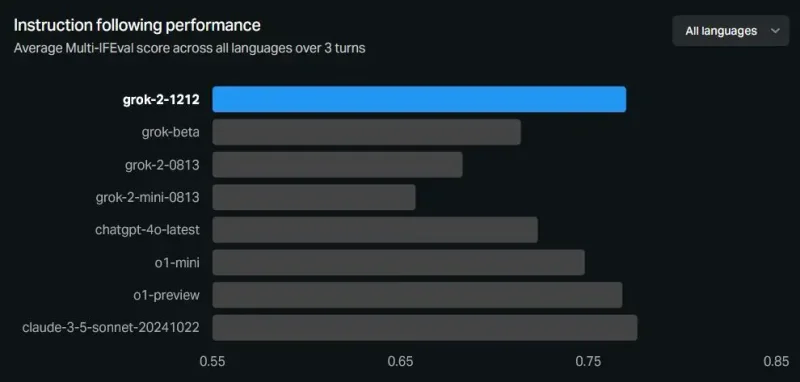Image resolution: width=800 pixels, height=382 pixels.
Task: Select the o1-preview bar
Action: point(417,295)
